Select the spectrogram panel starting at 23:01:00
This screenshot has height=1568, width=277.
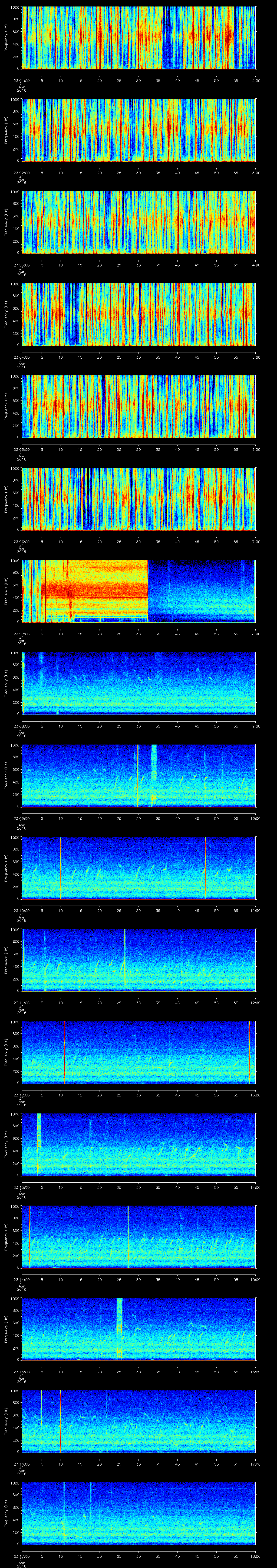tap(139, 38)
